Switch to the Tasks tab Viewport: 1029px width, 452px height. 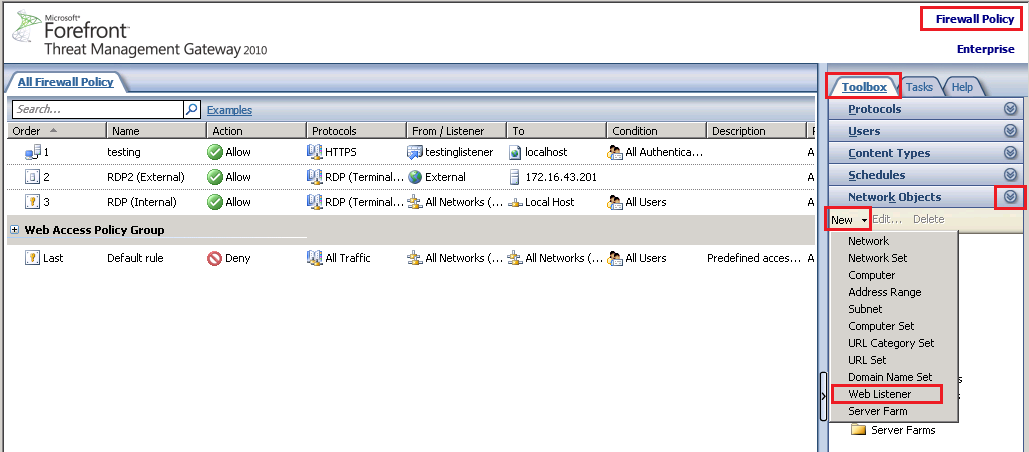click(919, 87)
